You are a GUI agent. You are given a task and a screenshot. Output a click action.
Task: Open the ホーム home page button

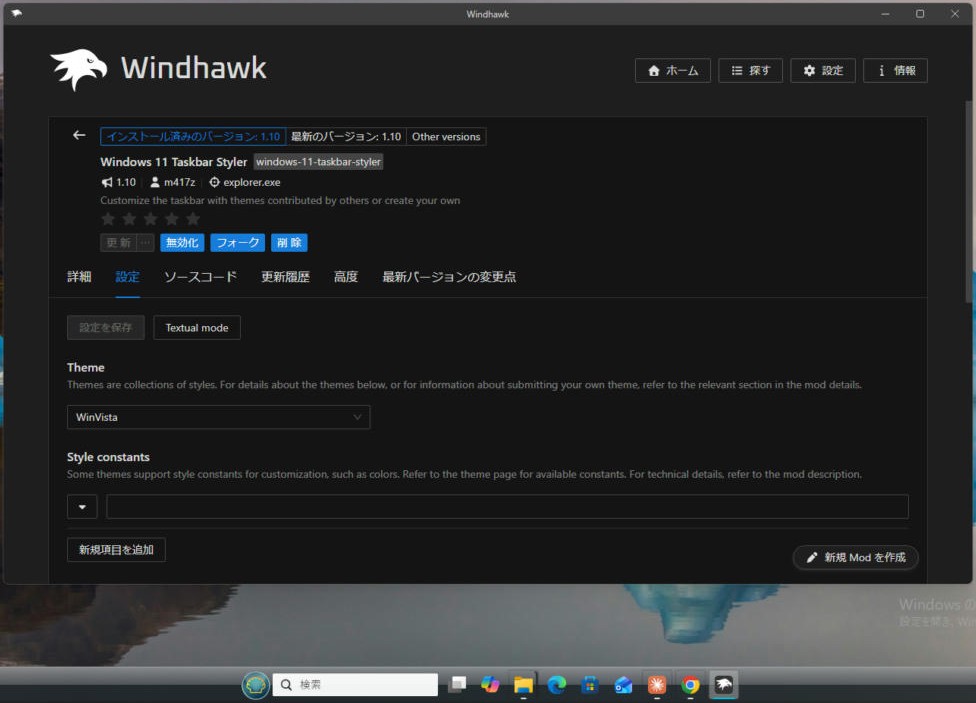(672, 70)
